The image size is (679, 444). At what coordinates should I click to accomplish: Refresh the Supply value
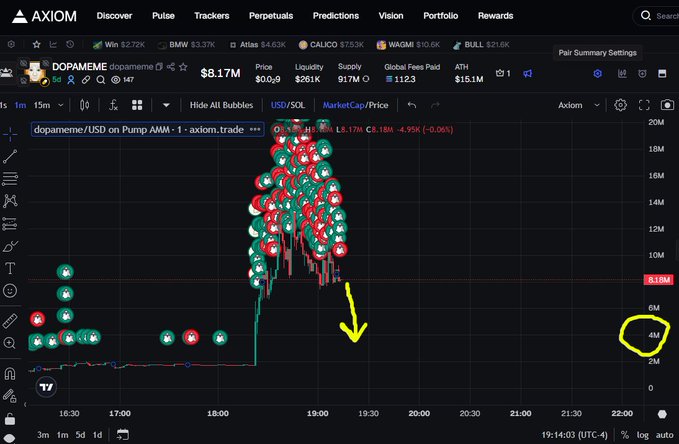click(366, 79)
